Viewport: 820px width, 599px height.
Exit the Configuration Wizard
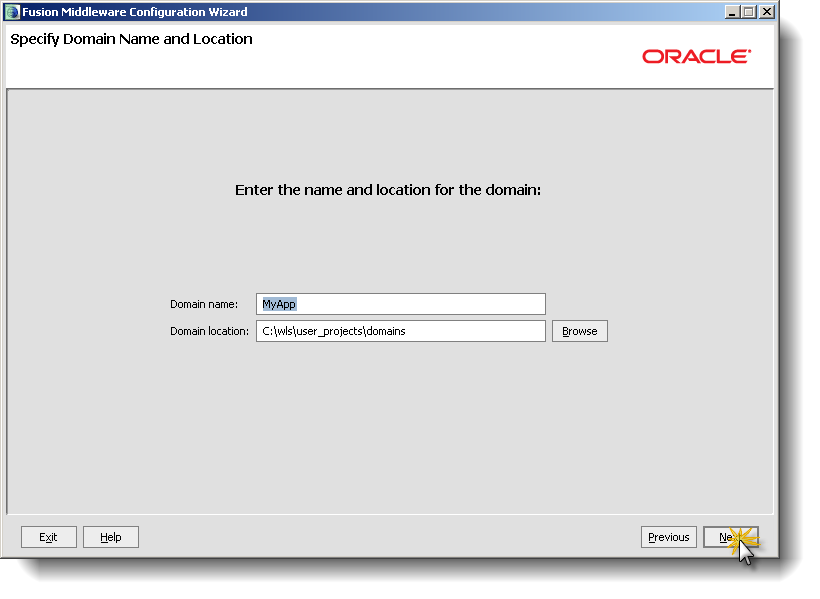48,537
